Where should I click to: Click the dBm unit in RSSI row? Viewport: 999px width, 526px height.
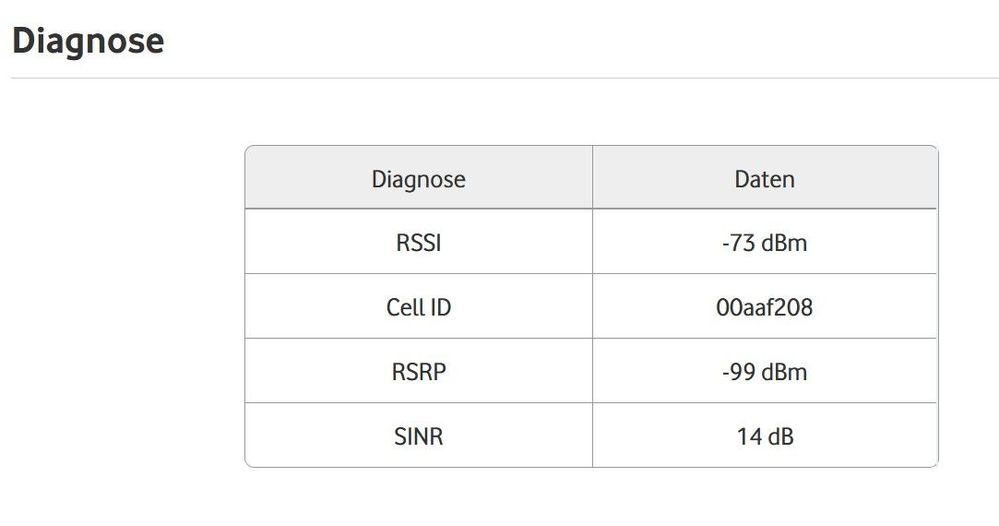784,243
